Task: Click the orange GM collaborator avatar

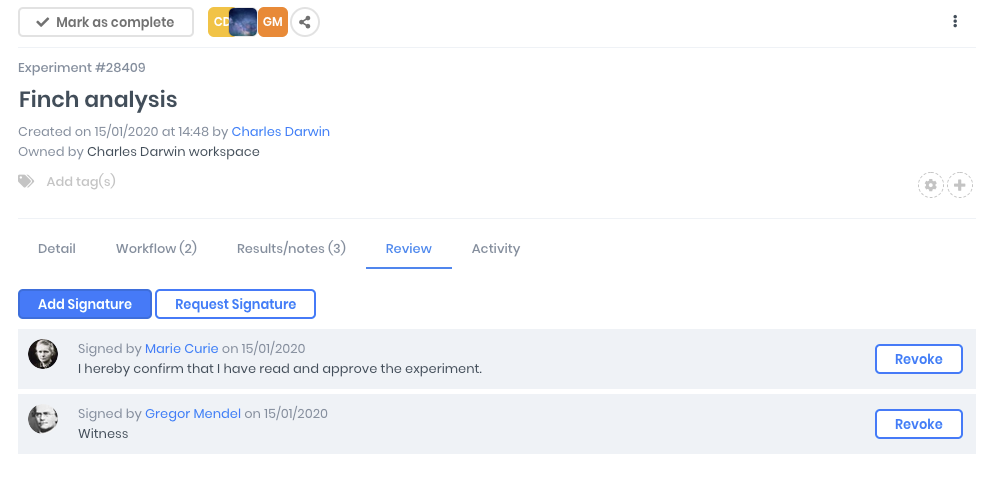Action: 273,22
